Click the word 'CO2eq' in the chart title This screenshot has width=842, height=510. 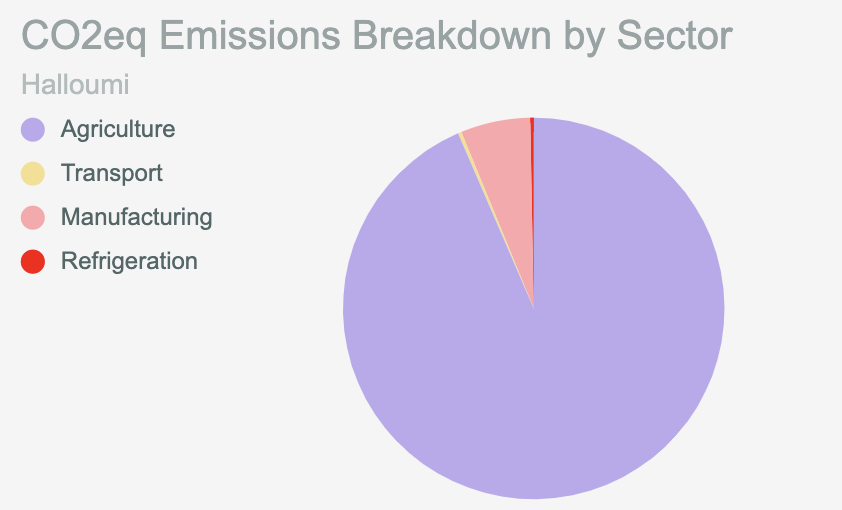[x=83, y=37]
